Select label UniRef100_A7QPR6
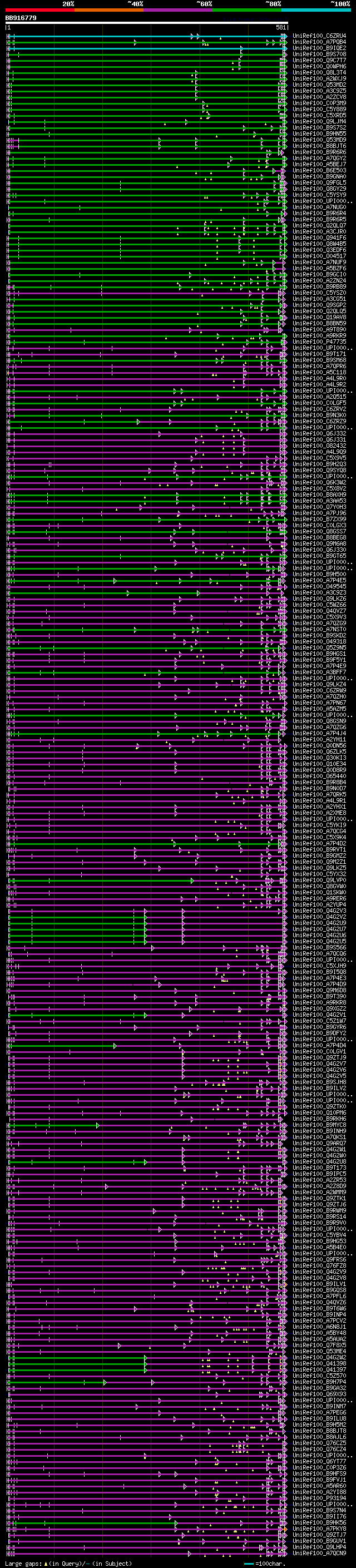Image resolution: width=356 pixels, height=1568 pixels. (x=319, y=367)
